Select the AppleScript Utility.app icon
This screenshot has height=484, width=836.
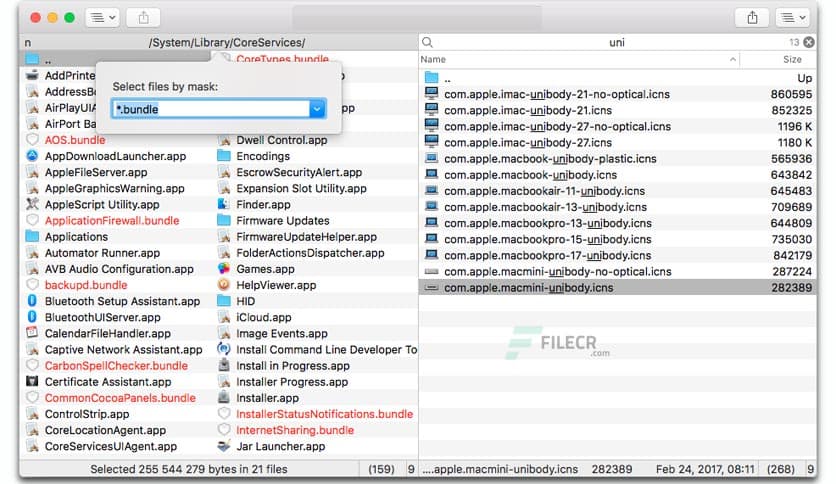[33, 204]
